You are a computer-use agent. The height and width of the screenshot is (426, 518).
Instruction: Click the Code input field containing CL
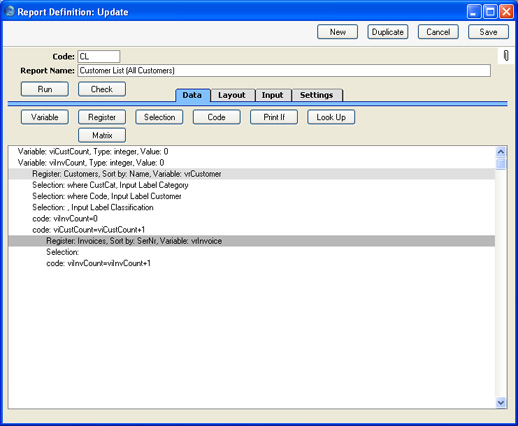pyautogui.click(x=99, y=56)
